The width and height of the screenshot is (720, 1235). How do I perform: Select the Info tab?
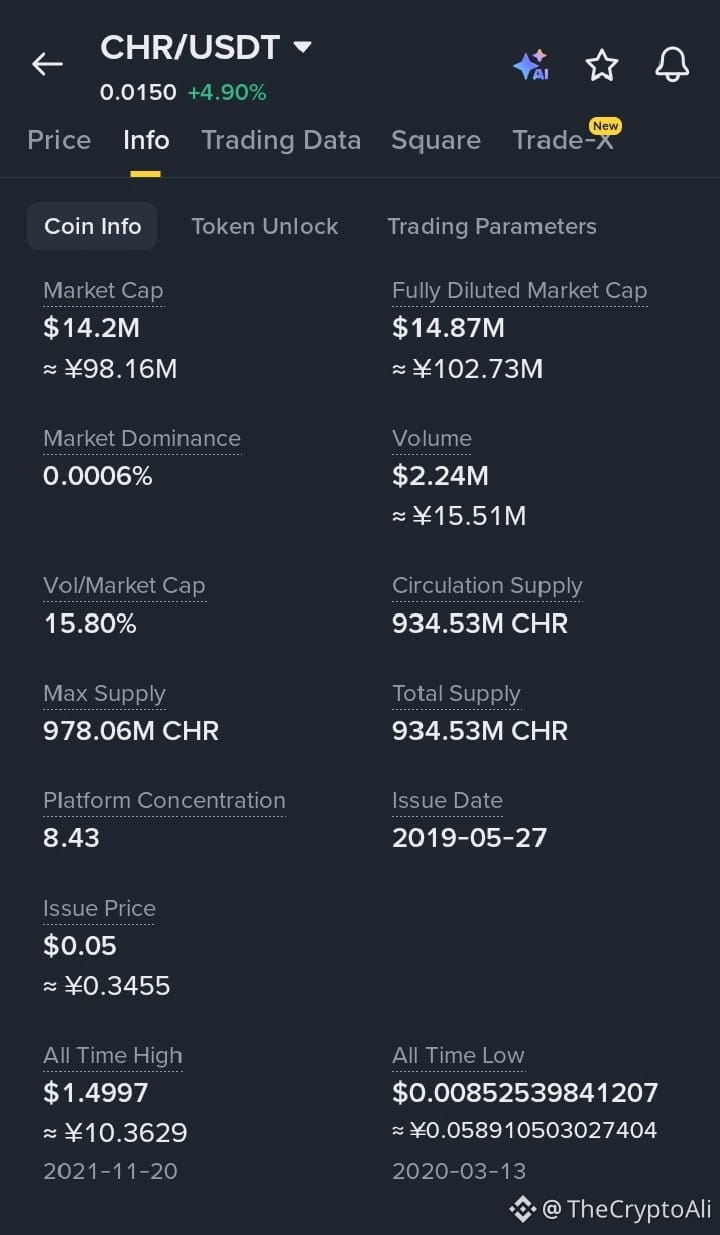(146, 140)
